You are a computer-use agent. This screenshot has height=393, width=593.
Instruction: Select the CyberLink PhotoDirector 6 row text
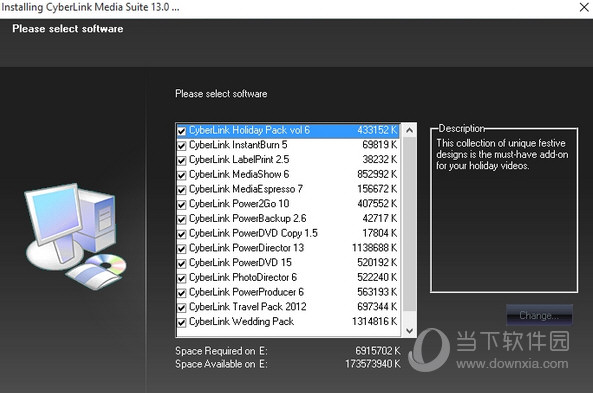point(243,278)
